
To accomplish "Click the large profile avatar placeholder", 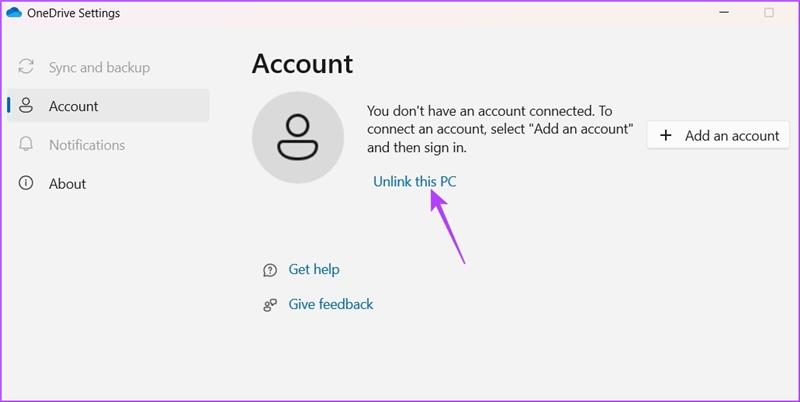I will pos(298,137).
